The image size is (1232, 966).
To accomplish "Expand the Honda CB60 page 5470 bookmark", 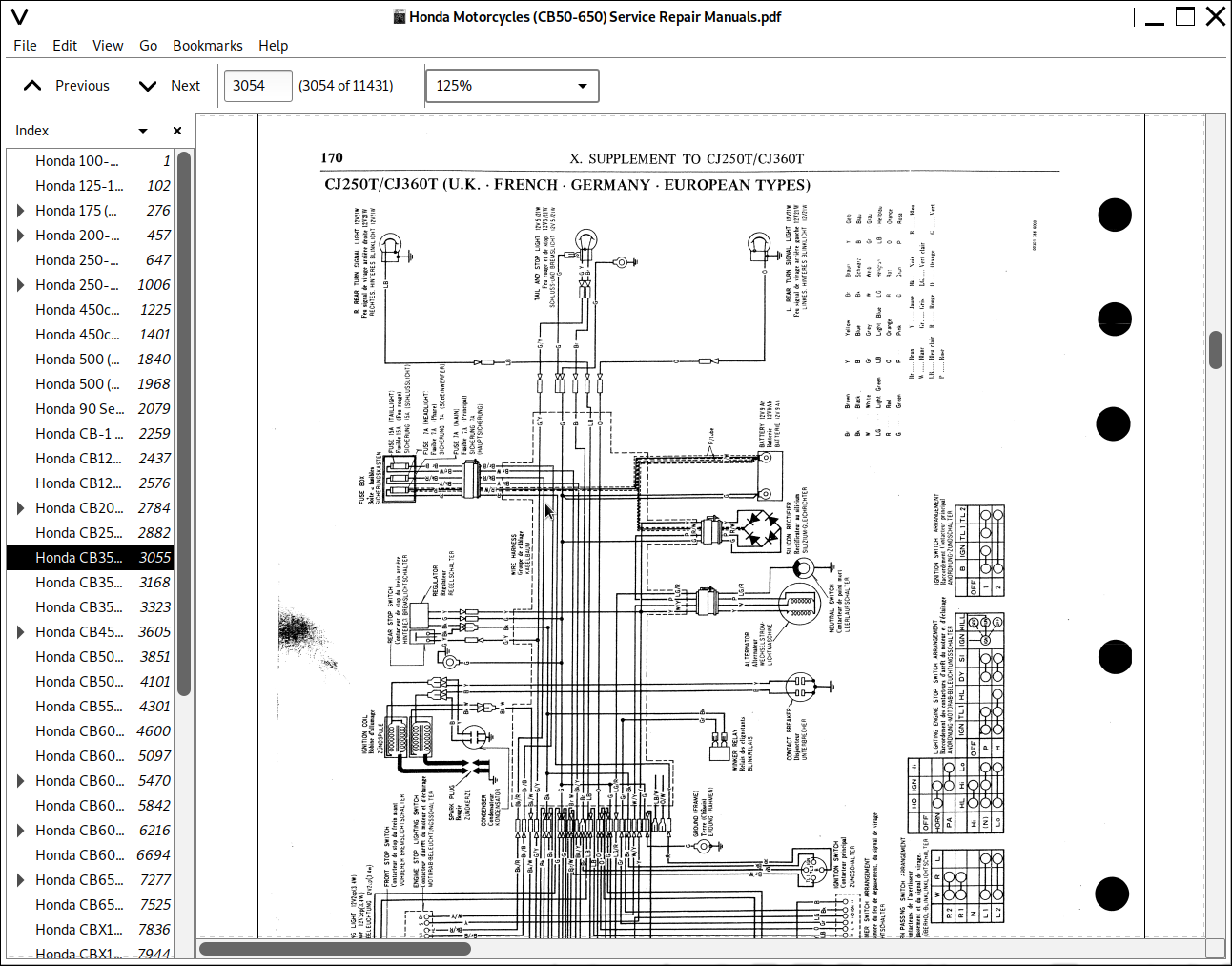I will point(20,781).
